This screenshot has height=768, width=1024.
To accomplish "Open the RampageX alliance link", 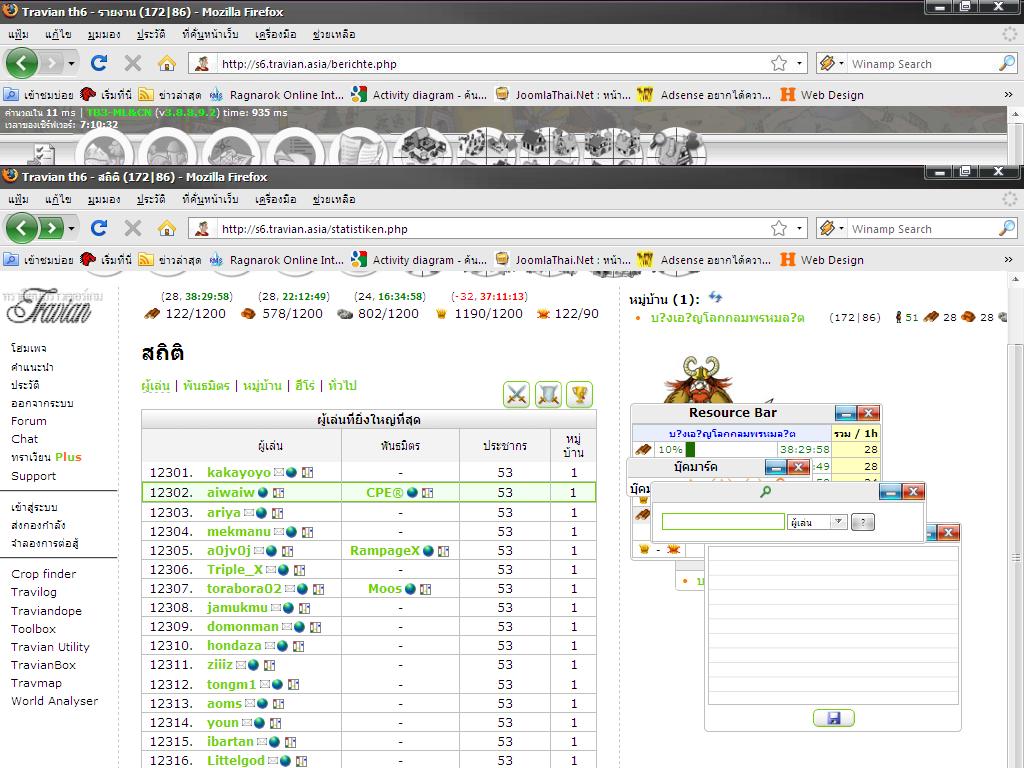I will pos(385,551).
